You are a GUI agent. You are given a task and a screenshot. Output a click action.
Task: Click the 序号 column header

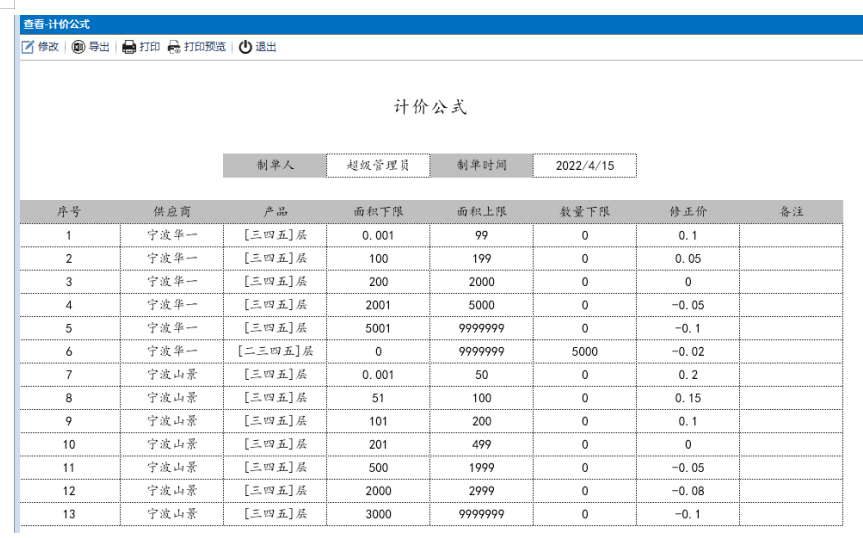tap(69, 212)
